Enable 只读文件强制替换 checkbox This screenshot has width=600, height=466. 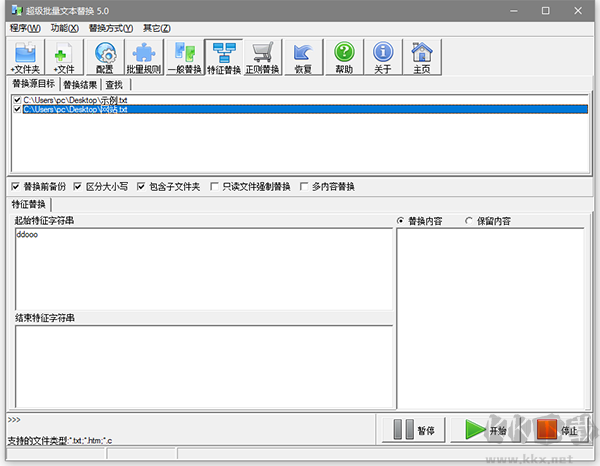(x=215, y=187)
